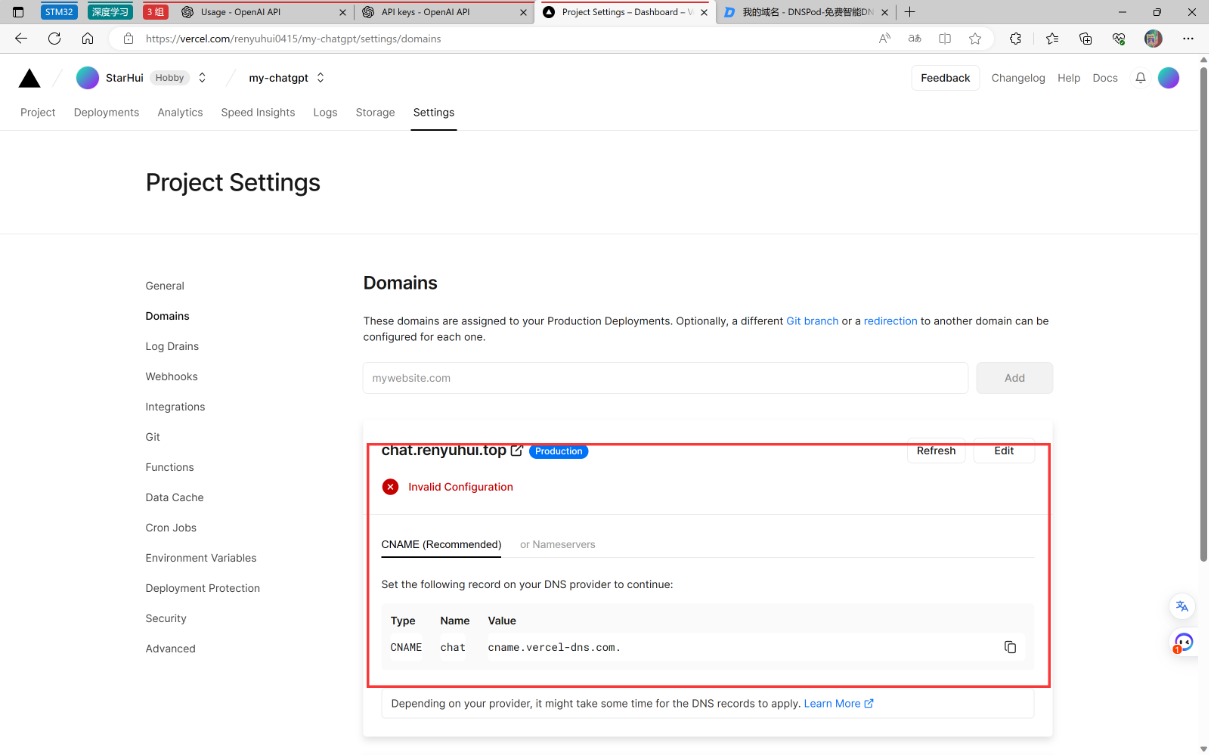Copy the cname.vercel-dns.com value

[x=1010, y=647]
